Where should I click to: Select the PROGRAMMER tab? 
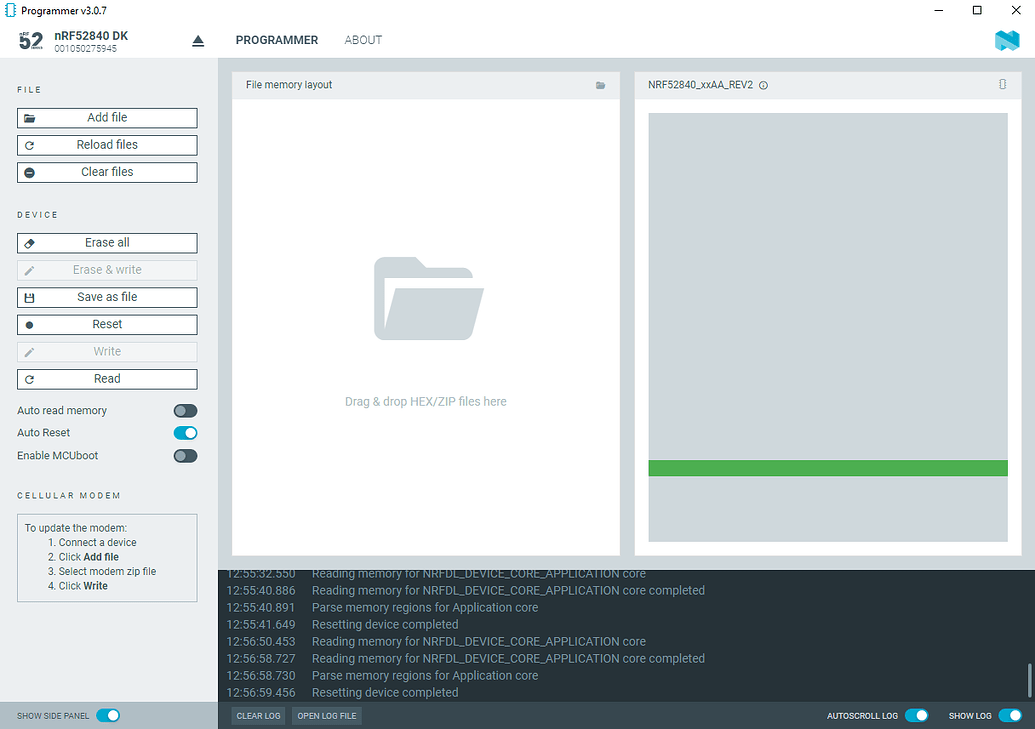click(x=277, y=40)
